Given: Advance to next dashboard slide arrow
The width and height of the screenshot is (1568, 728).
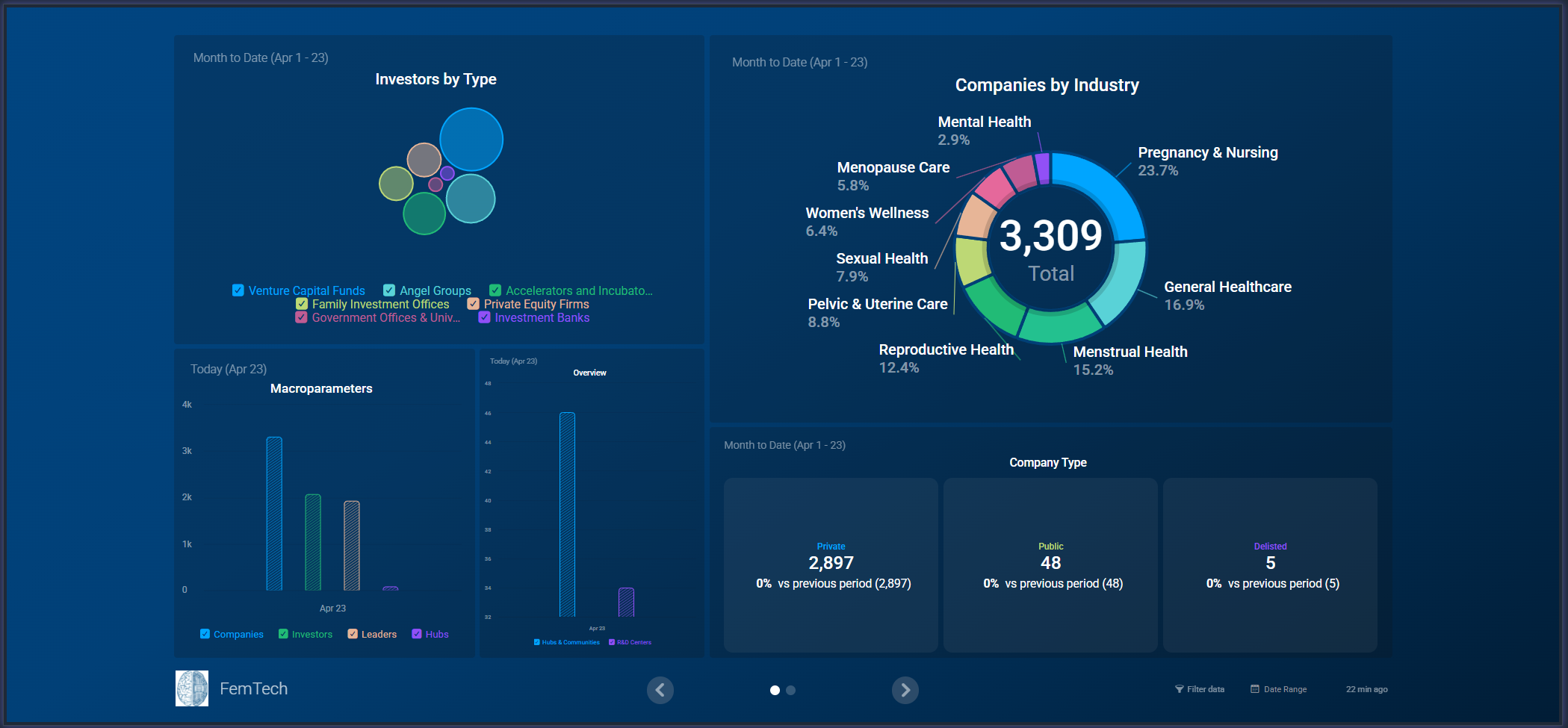Looking at the screenshot, I should [x=905, y=690].
